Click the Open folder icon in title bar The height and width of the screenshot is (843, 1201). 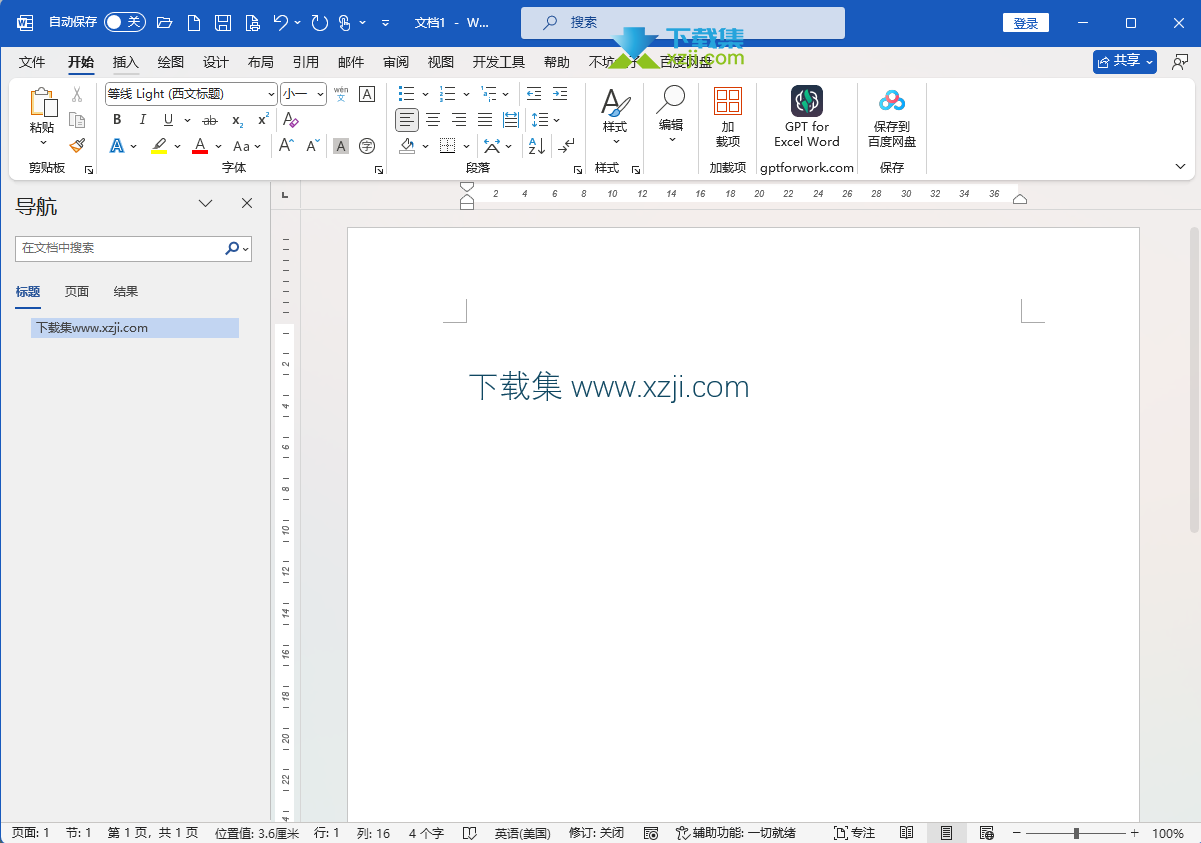(165, 22)
